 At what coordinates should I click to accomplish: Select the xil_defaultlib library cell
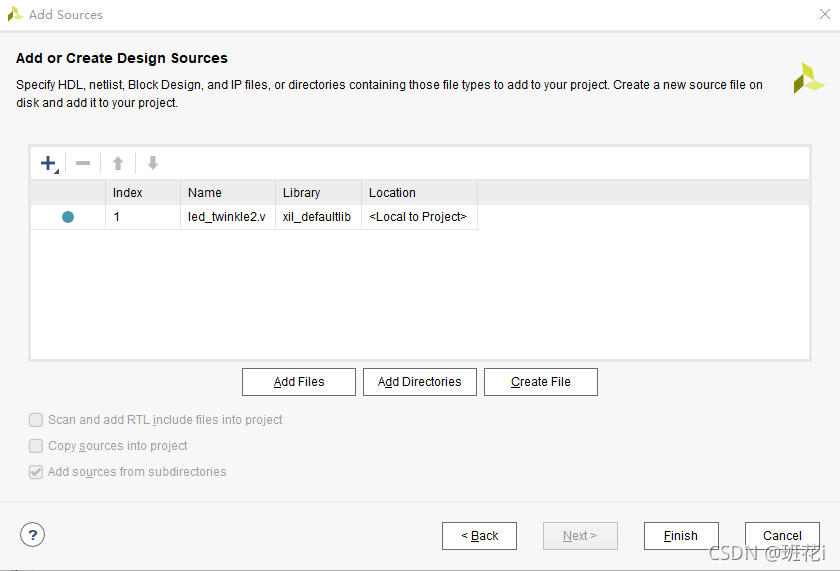(x=319, y=217)
